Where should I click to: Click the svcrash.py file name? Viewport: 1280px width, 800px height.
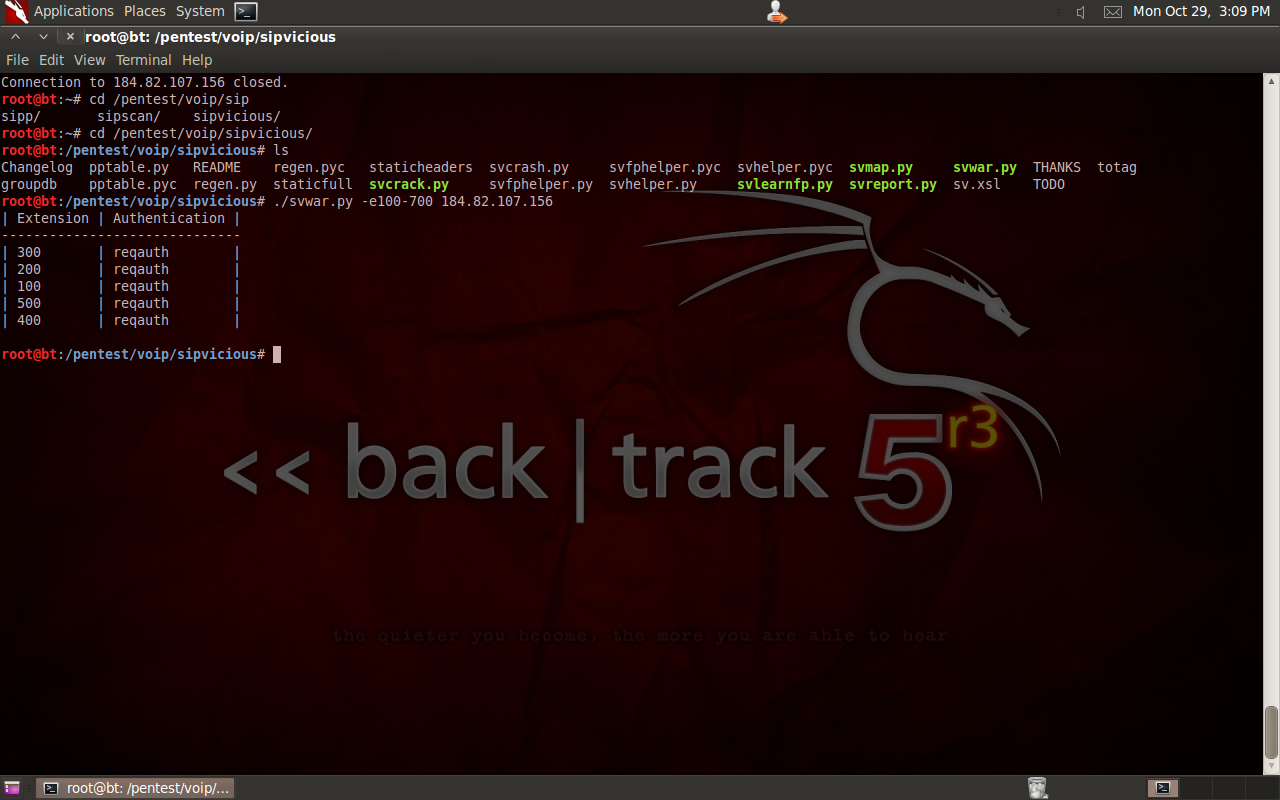[529, 167]
